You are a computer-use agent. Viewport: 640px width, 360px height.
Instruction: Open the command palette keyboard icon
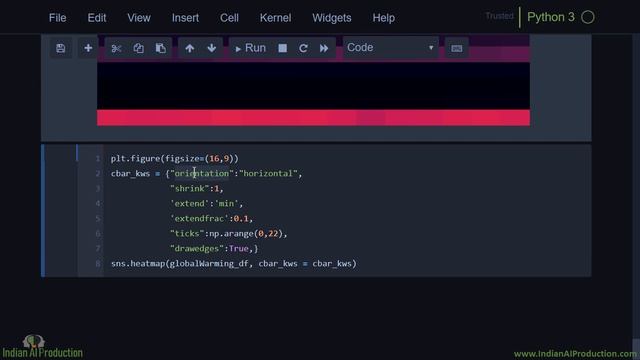click(456, 48)
